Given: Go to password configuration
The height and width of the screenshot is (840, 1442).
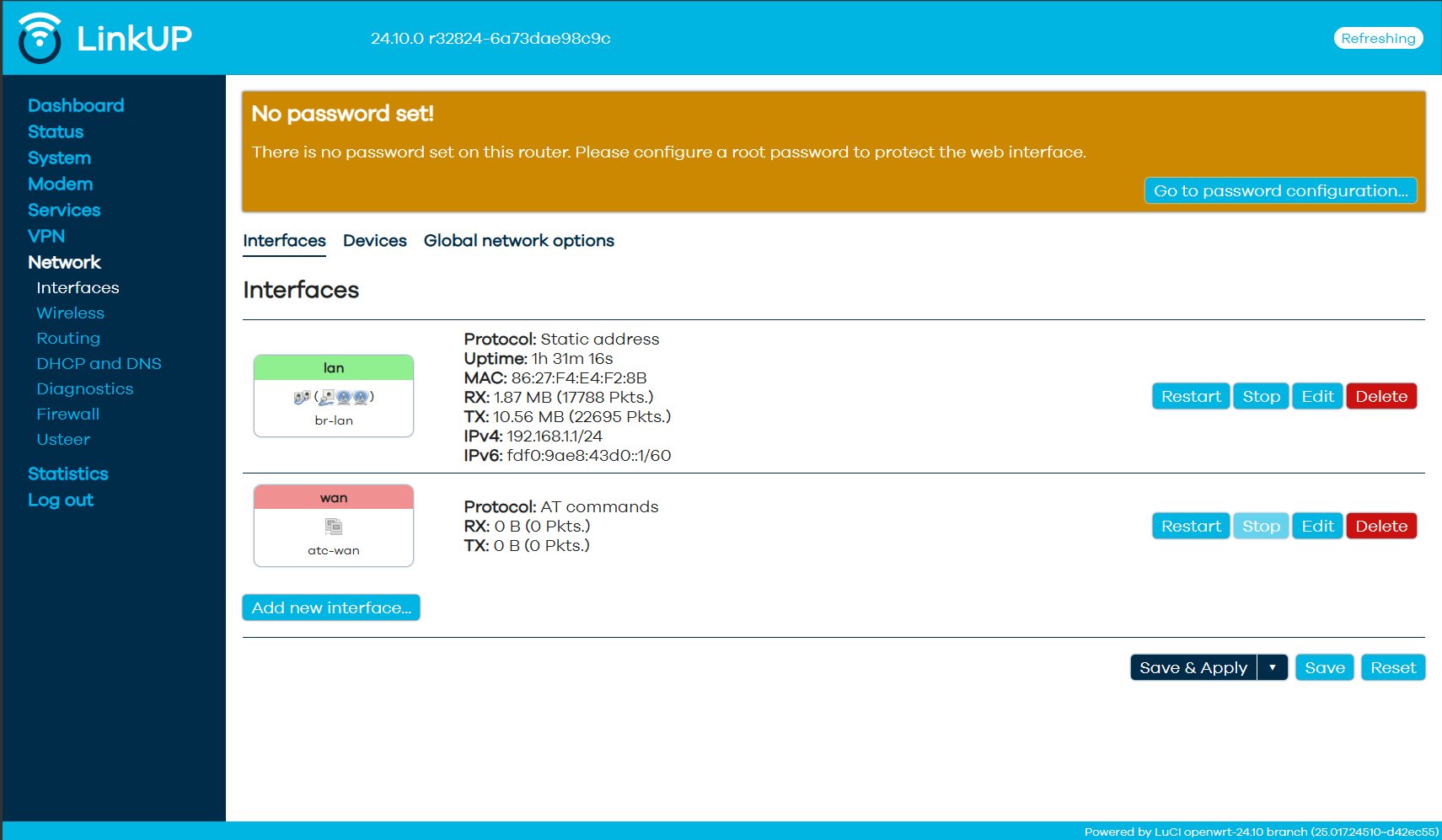Looking at the screenshot, I should (1279, 190).
